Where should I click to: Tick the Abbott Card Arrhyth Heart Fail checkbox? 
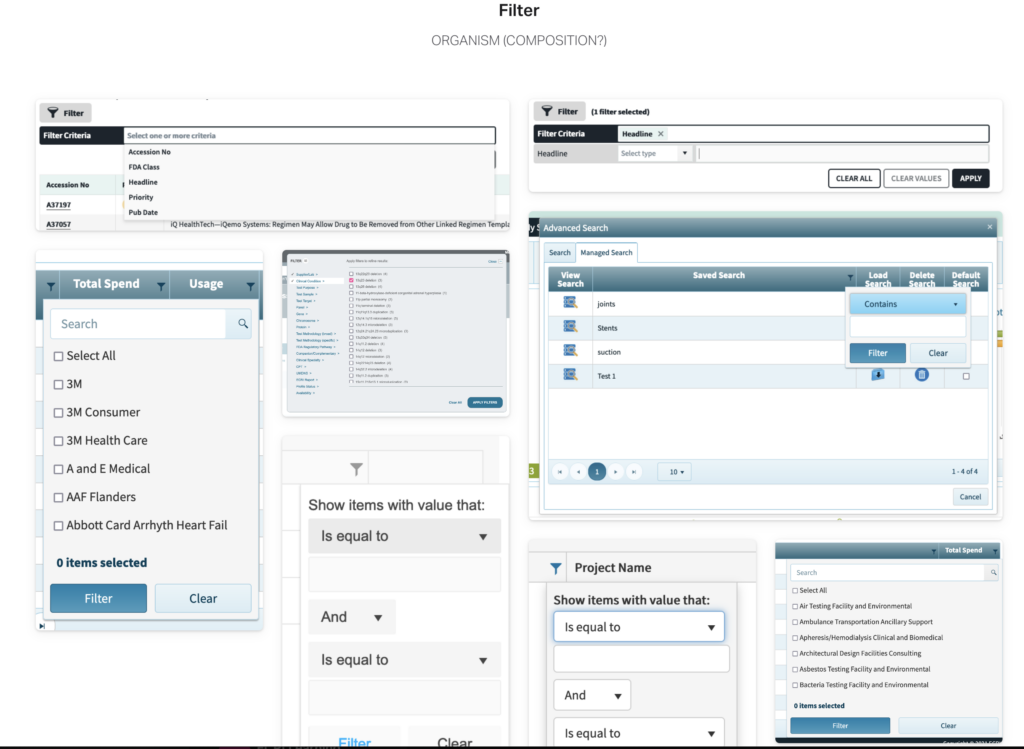point(58,526)
